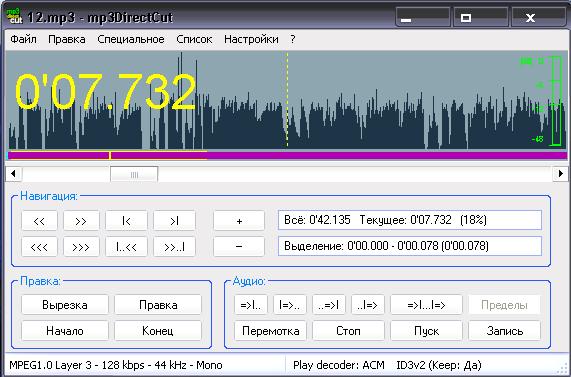Click the magenta overview position bar

pyautogui.click(x=287, y=156)
